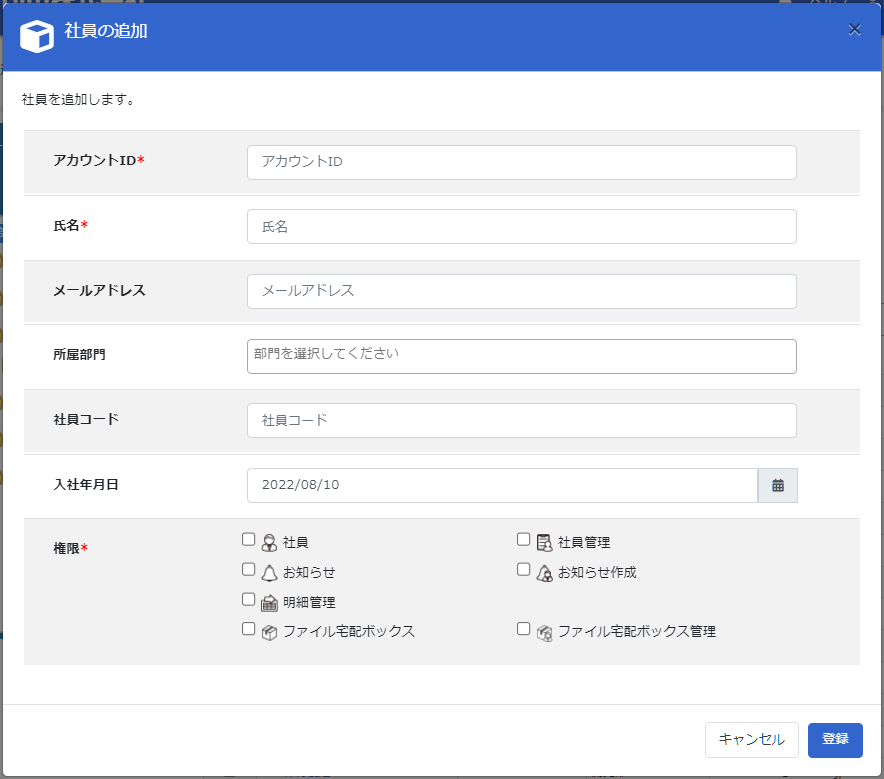
Task: Click the お知らせ bell icon
Action: 269,573
